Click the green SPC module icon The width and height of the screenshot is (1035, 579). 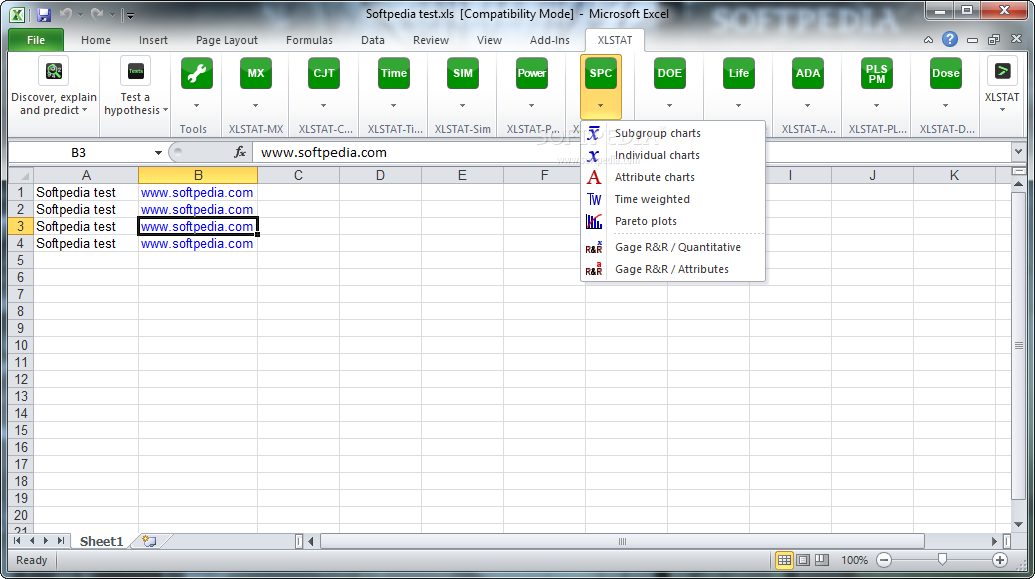[601, 73]
